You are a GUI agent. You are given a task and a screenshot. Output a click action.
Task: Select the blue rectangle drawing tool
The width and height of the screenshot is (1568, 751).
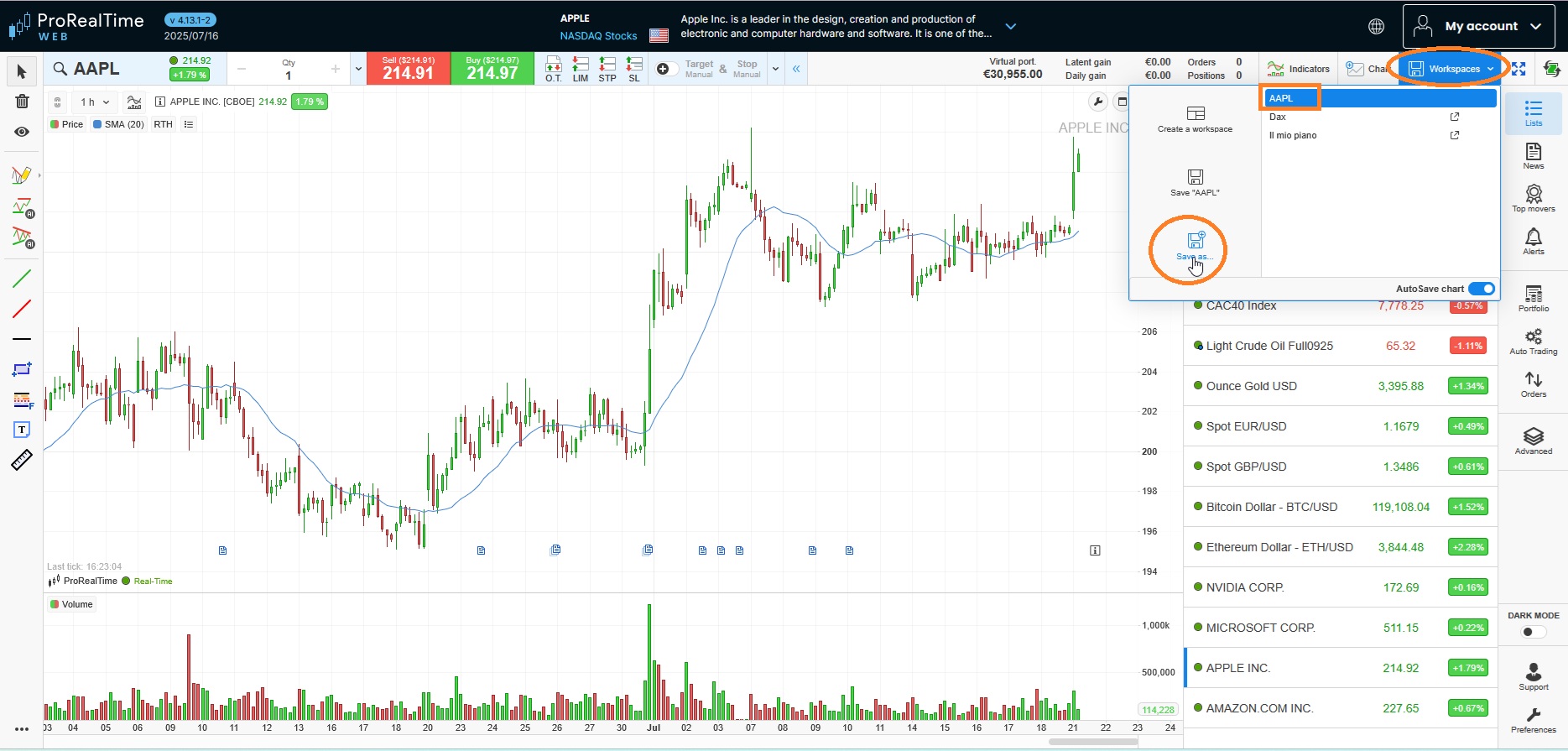coord(22,369)
